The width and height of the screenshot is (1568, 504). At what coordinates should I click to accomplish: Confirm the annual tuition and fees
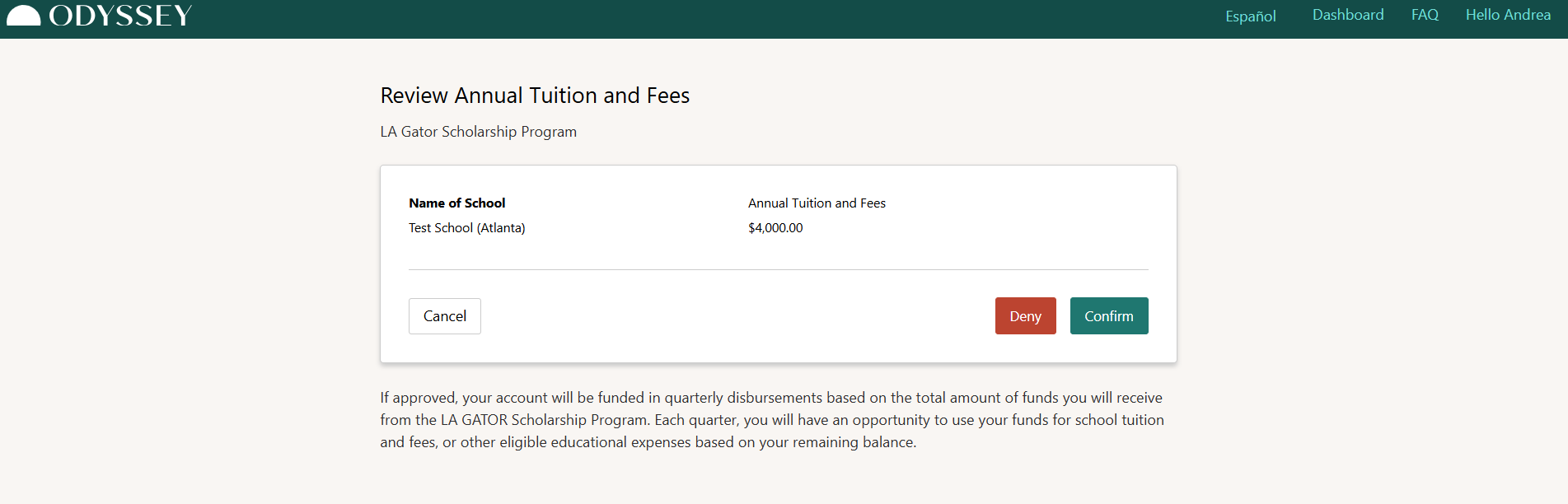tap(1109, 316)
